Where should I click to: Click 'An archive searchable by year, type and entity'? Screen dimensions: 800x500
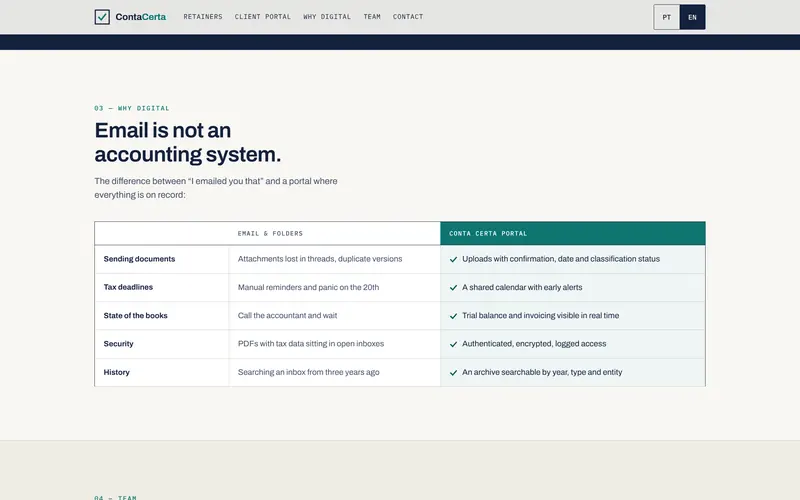point(542,372)
